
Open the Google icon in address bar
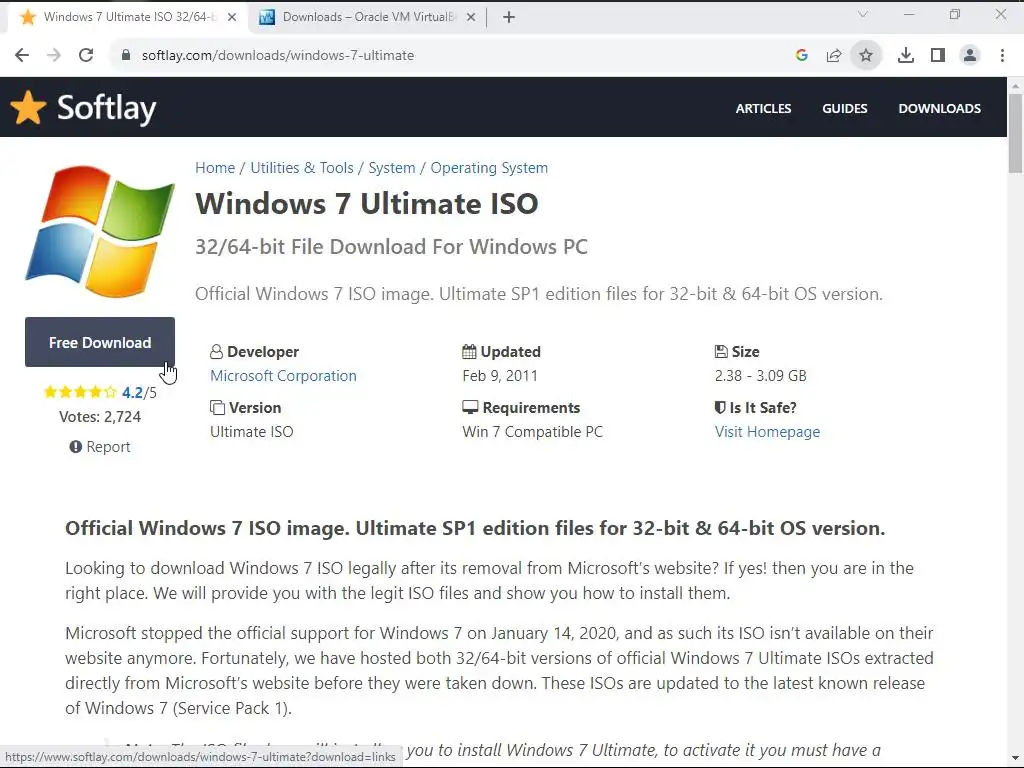(x=802, y=56)
